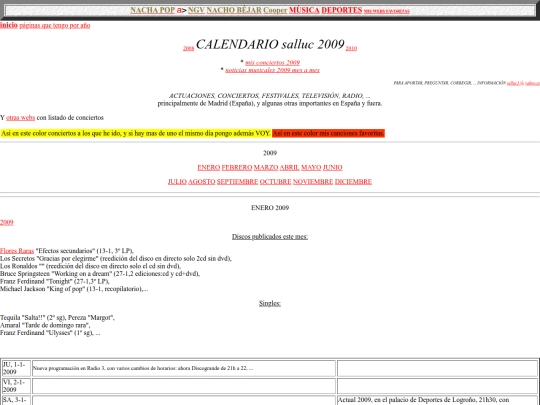Click 'Nueva programación en Radio 3' cell
Screen dimensions: 540x405
click(184, 368)
